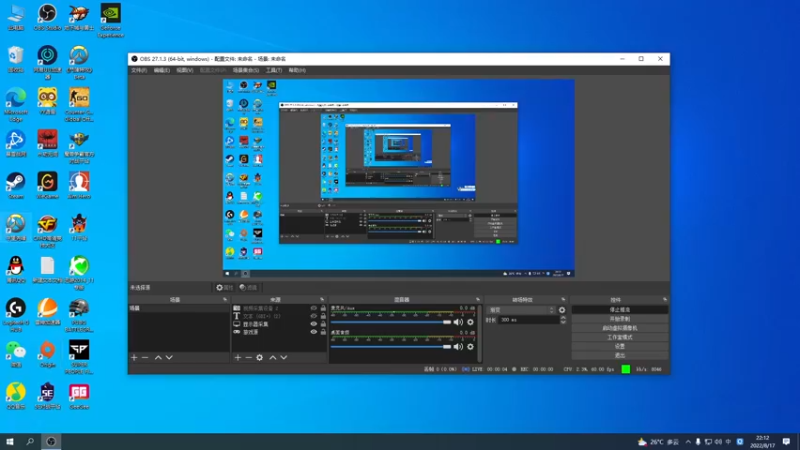Open the 视图(V) View menu

tap(185, 70)
